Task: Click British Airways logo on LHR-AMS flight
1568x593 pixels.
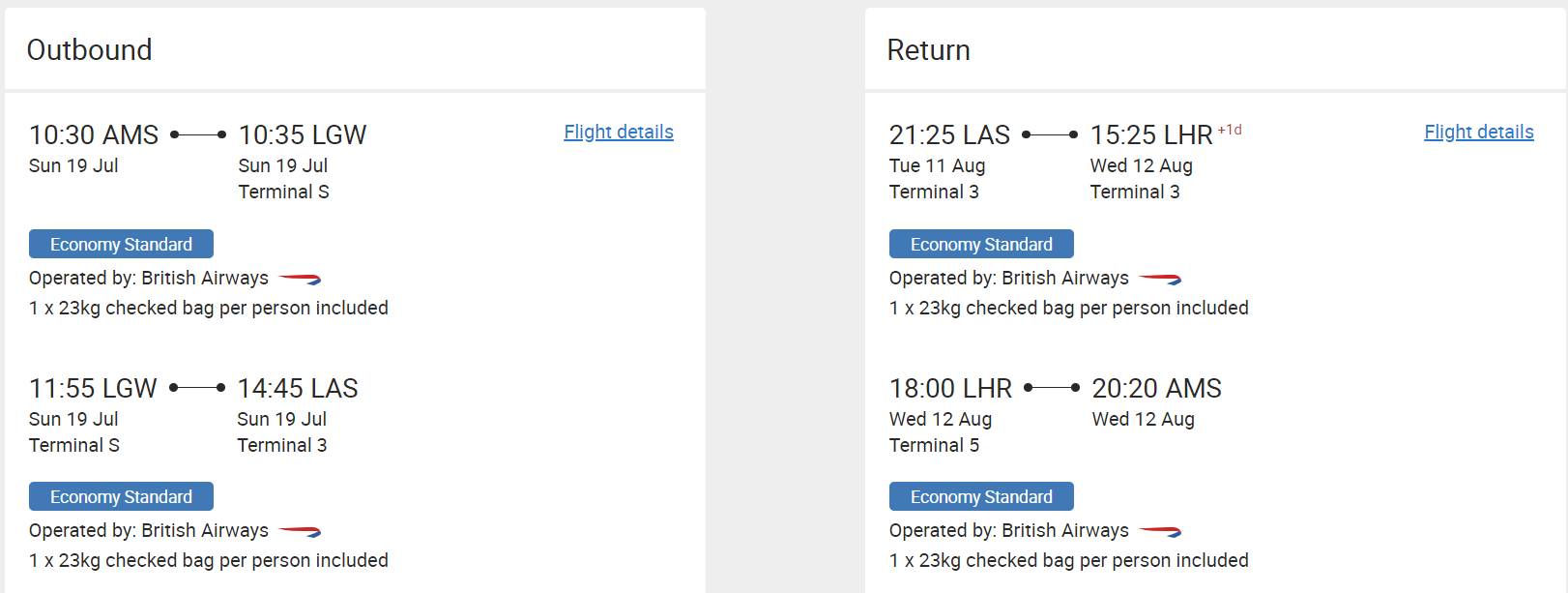Action: (1160, 531)
